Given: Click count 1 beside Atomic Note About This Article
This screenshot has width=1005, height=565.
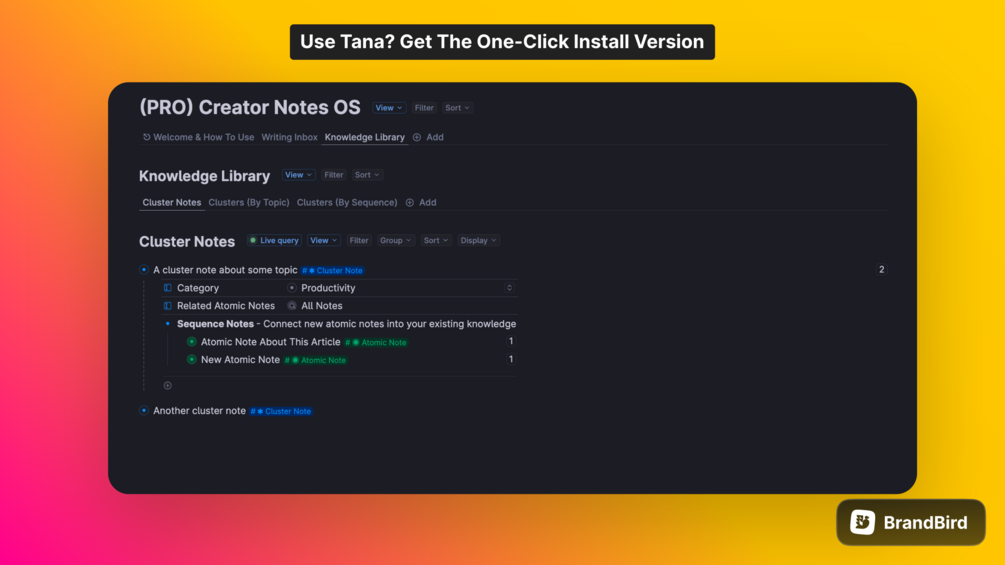Looking at the screenshot, I should [511, 341].
